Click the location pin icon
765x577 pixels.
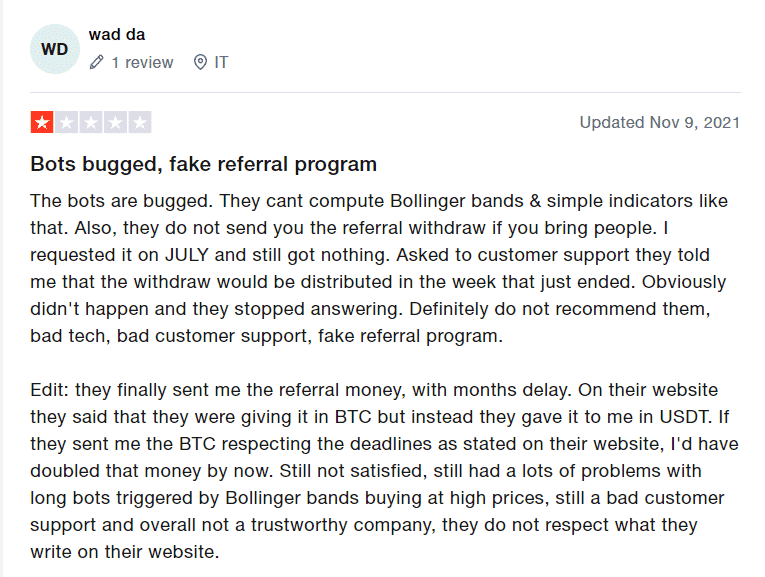click(x=200, y=62)
